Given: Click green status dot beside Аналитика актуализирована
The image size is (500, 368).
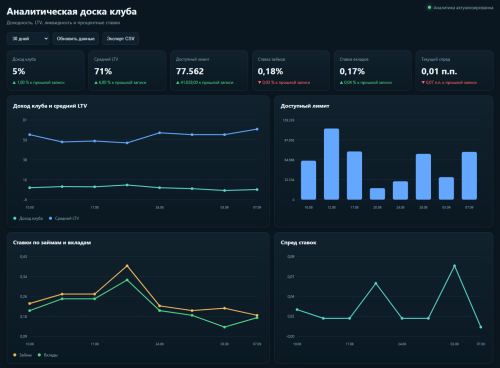Looking at the screenshot, I should (429, 7).
